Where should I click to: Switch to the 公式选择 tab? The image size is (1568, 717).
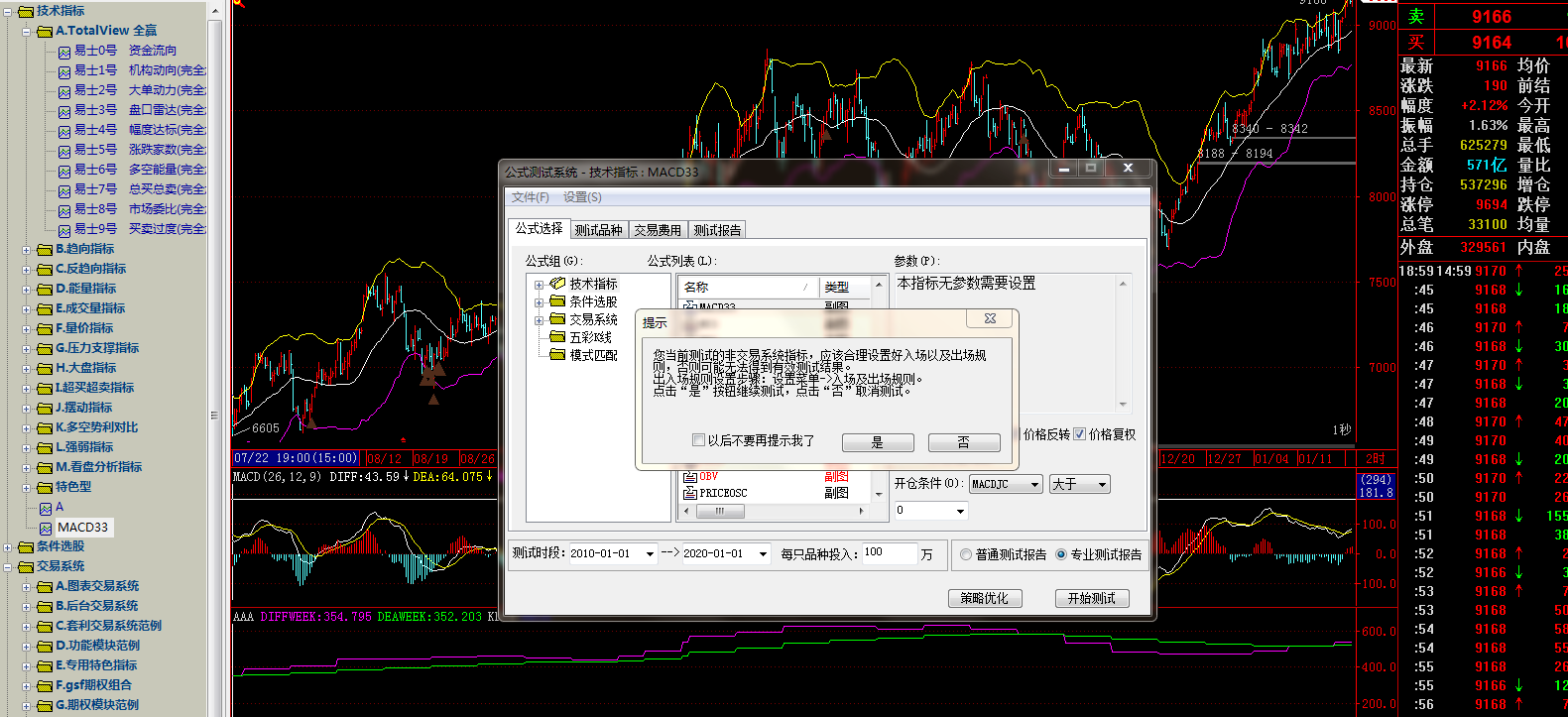[539, 229]
